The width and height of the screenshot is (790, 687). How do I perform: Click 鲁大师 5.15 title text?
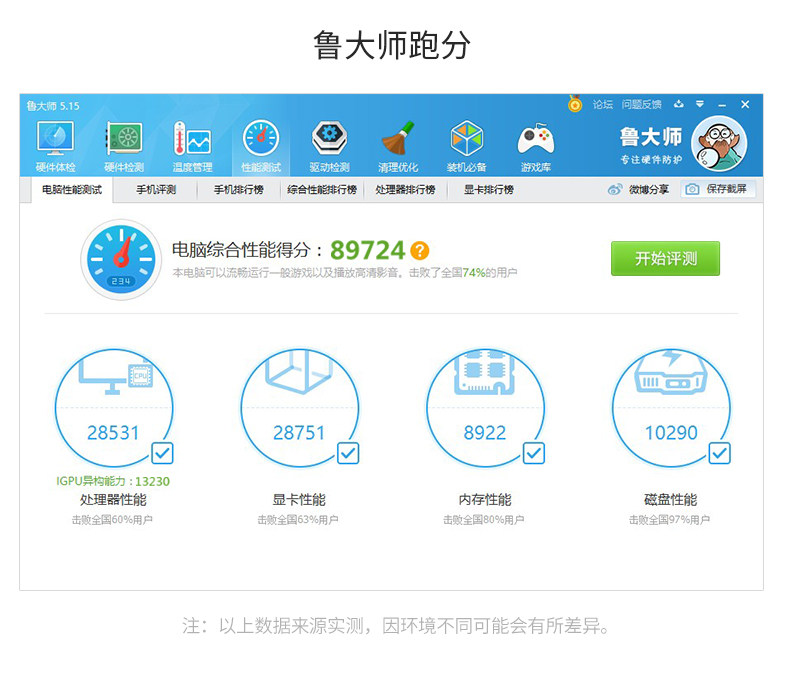[53, 106]
